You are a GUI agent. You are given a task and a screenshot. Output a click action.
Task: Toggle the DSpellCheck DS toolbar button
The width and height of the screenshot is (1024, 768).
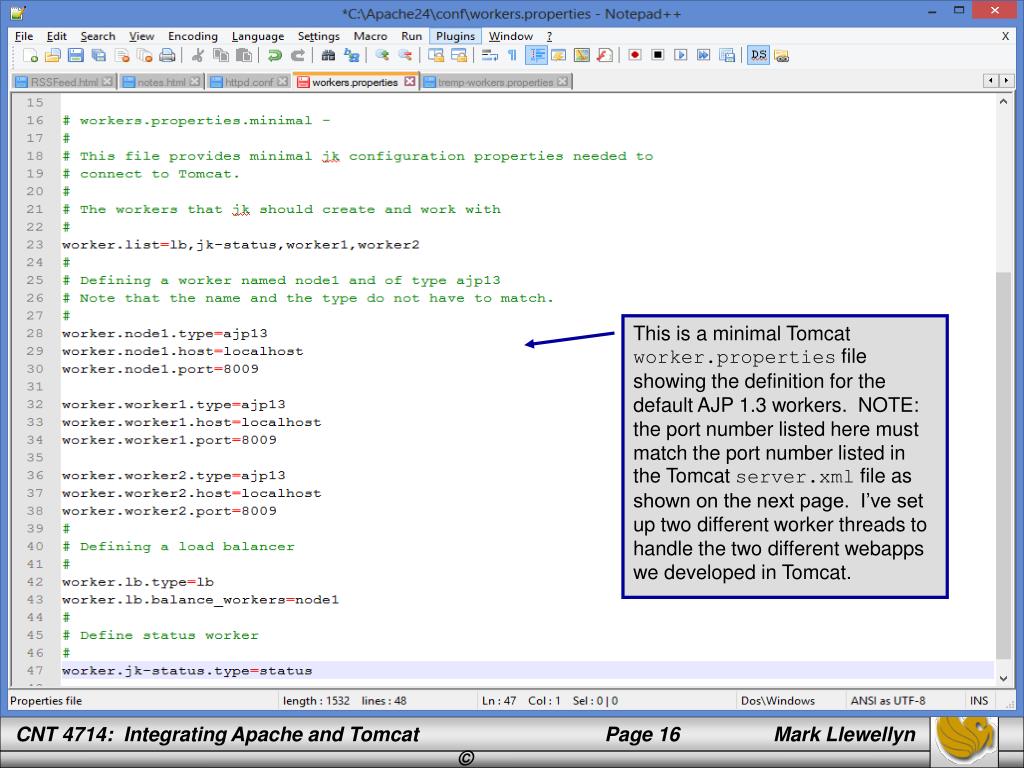(758, 56)
